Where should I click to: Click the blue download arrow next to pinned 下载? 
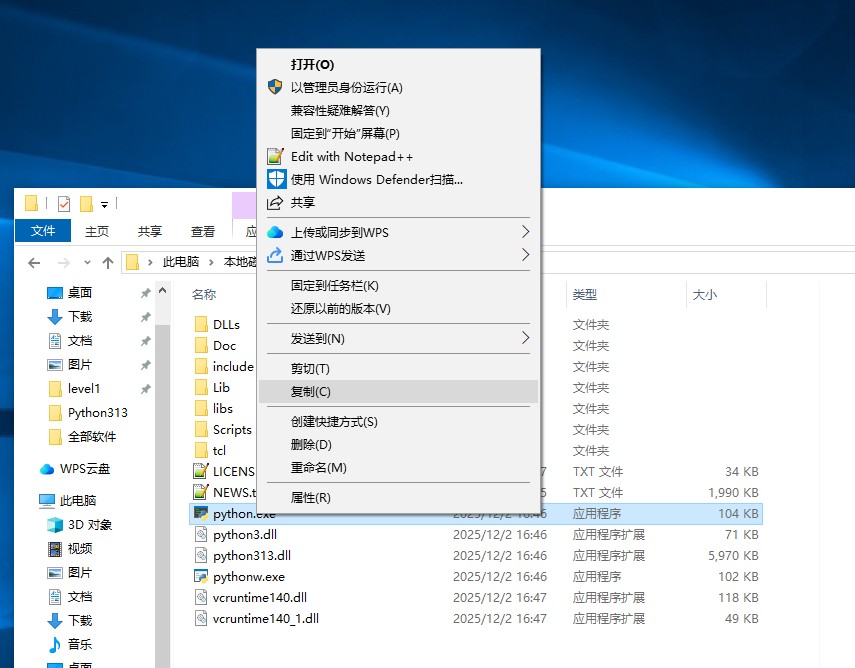(55, 317)
